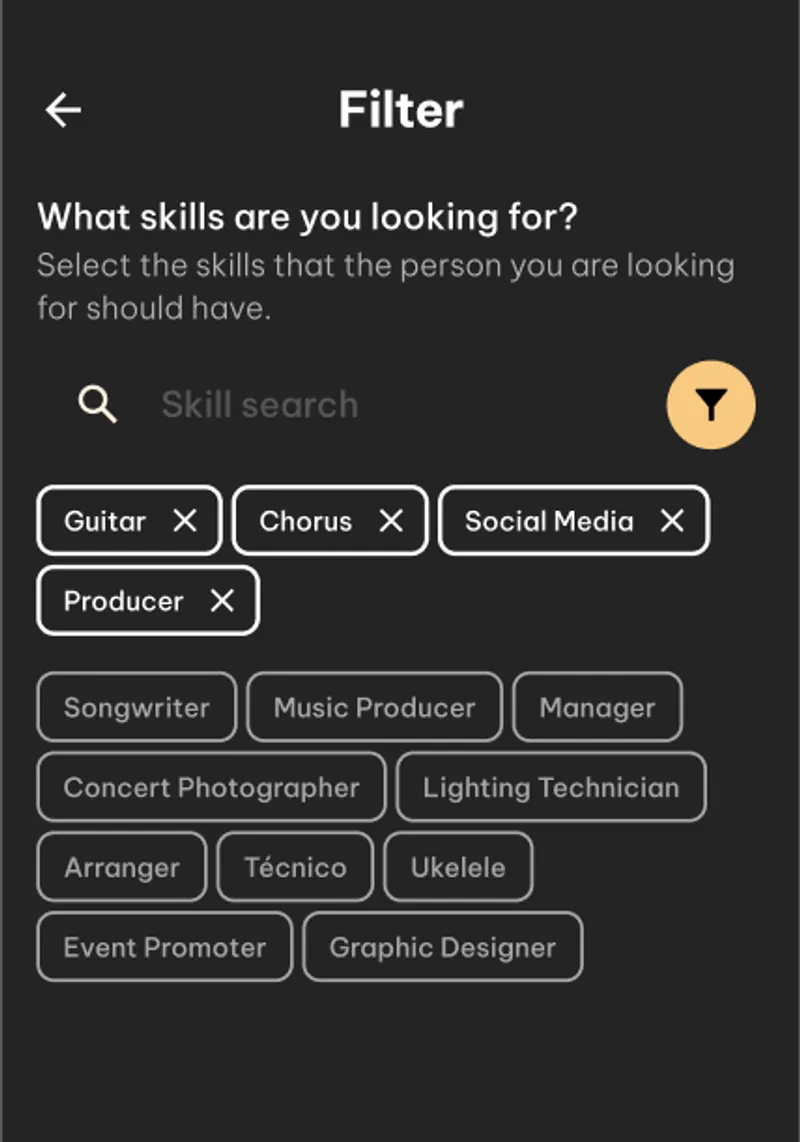This screenshot has width=800, height=1142.
Task: Remove the Producer skill chip
Action: (x=222, y=601)
